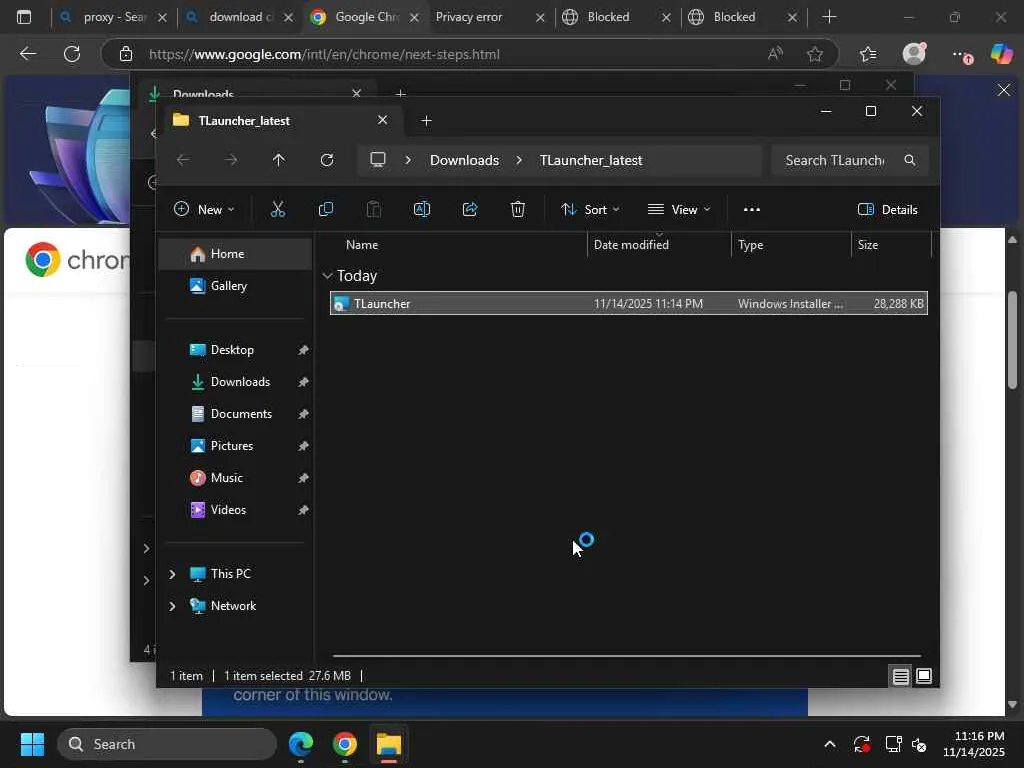Go up one folder level arrow
This screenshot has width=1024, height=768.
(279, 160)
